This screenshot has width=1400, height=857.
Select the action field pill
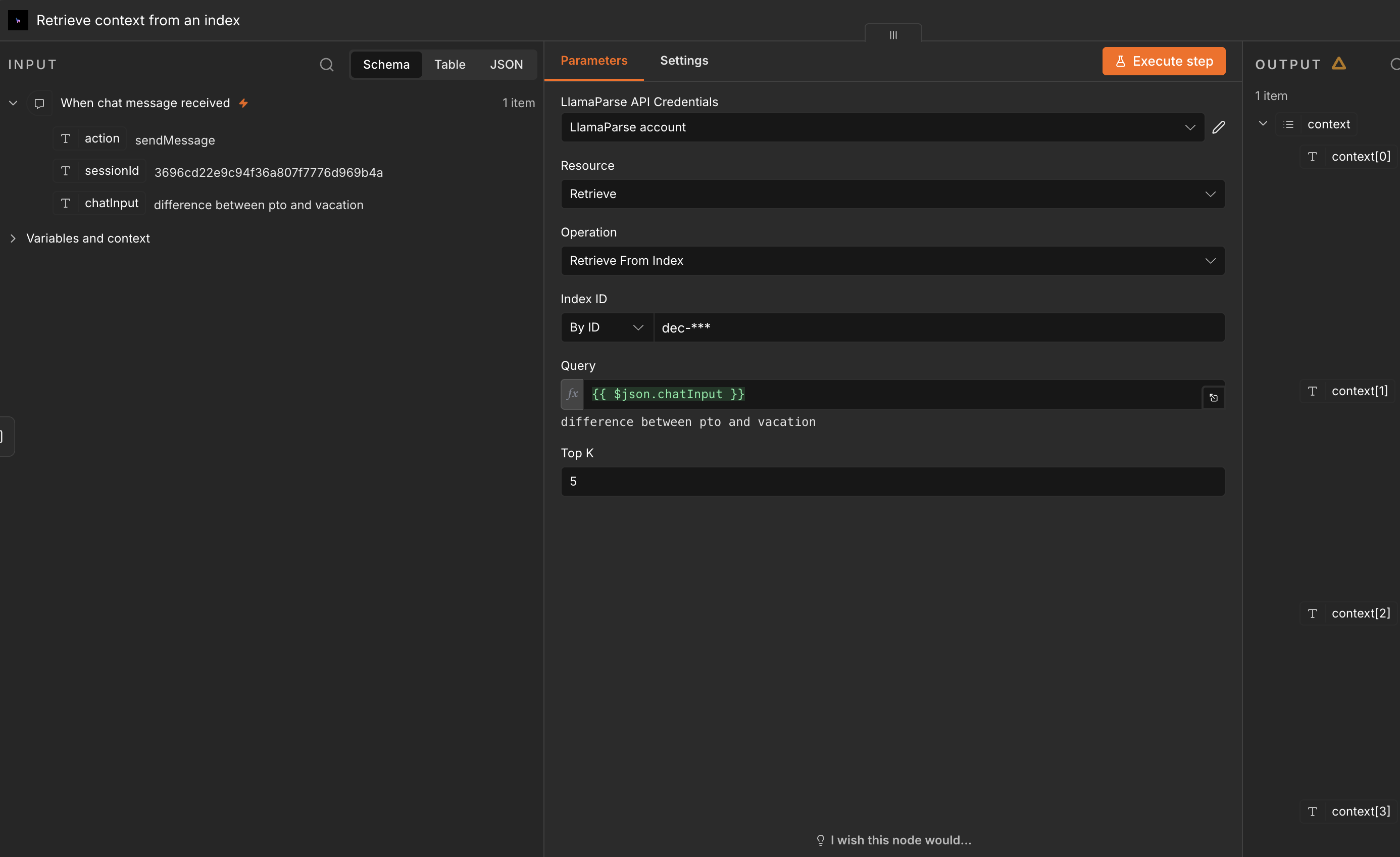tap(90, 138)
